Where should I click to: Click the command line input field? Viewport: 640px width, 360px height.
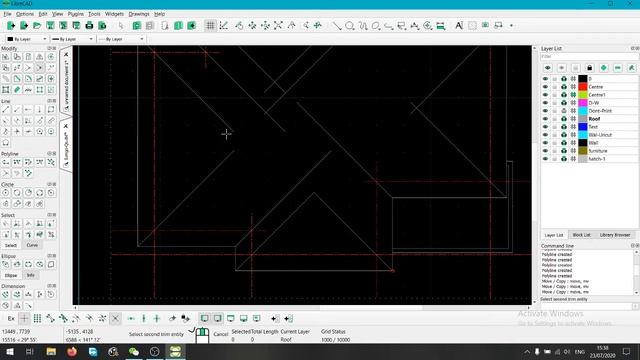(586, 306)
